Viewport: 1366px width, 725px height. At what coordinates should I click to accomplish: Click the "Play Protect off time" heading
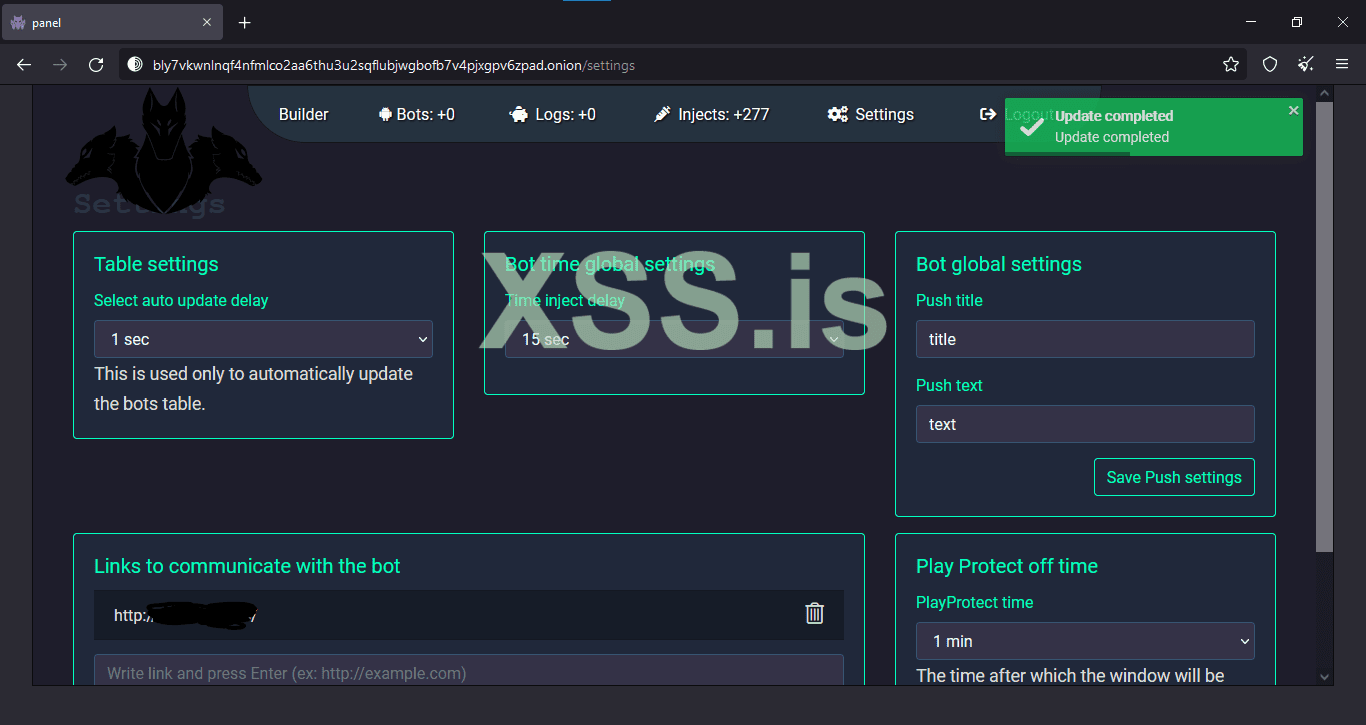[x=1007, y=566]
